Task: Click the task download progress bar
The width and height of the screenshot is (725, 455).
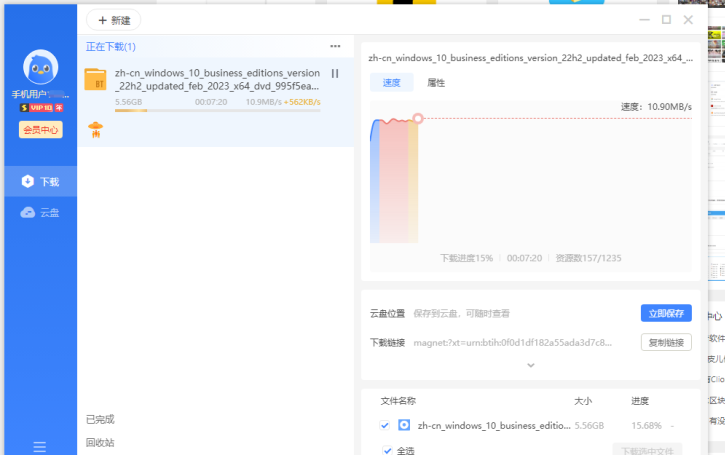Action: pyautogui.click(x=217, y=111)
